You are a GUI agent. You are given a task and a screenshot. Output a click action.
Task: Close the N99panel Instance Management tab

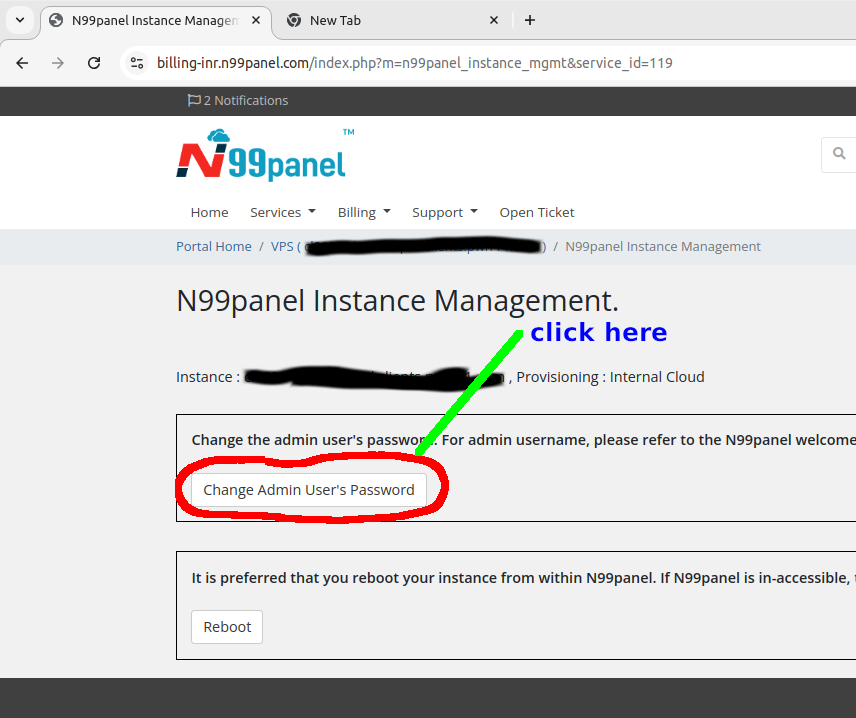coord(256,20)
